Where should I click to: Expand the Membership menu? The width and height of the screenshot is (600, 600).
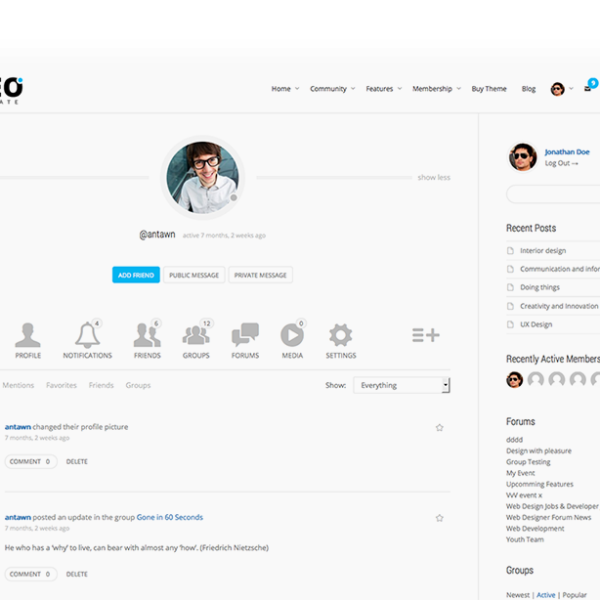436,89
